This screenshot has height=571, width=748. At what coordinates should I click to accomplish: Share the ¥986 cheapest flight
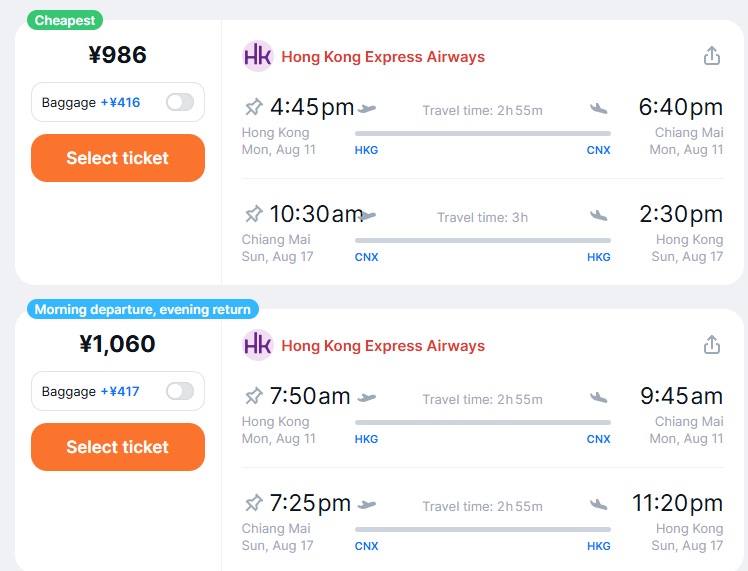tap(712, 56)
